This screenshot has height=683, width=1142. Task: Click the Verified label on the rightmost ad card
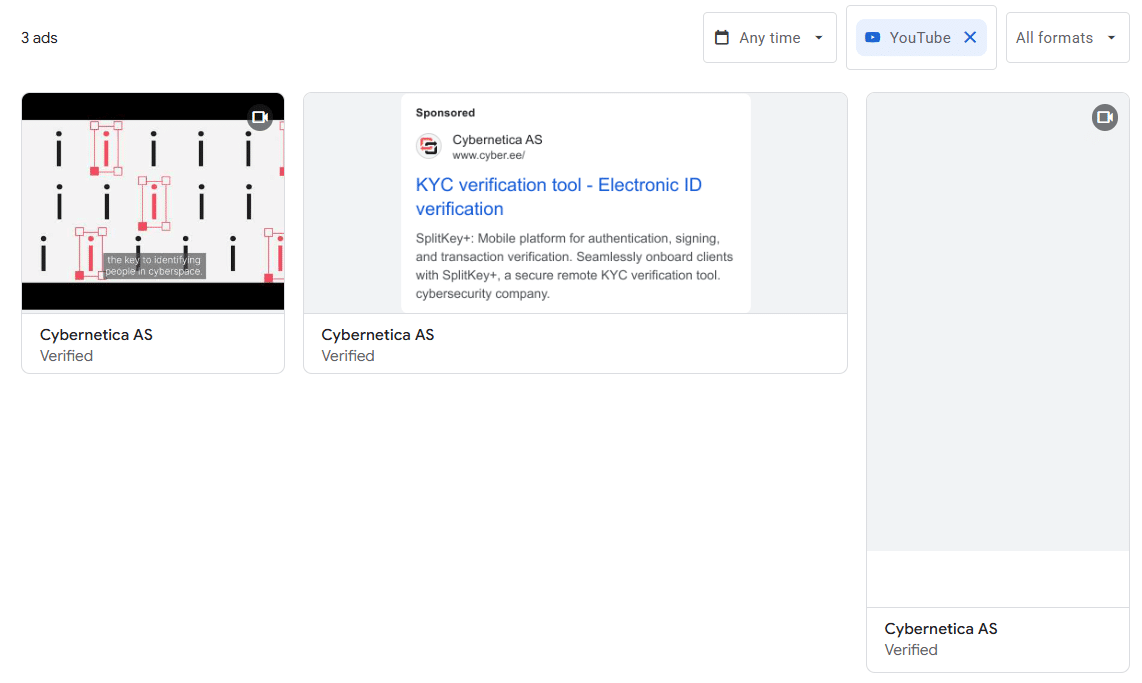910,649
